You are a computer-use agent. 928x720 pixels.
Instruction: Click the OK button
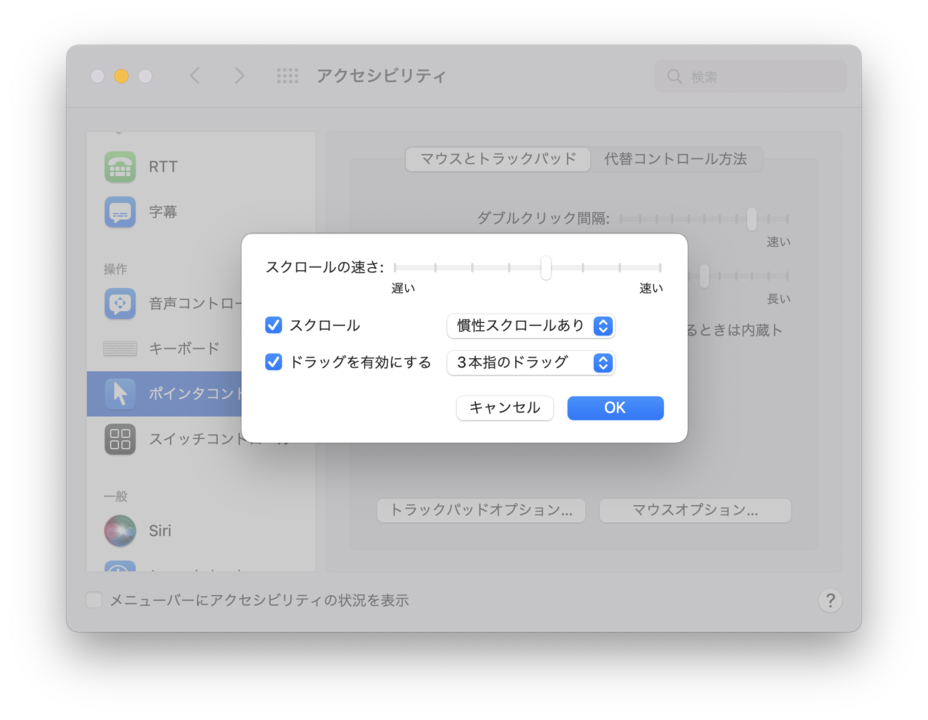(615, 408)
